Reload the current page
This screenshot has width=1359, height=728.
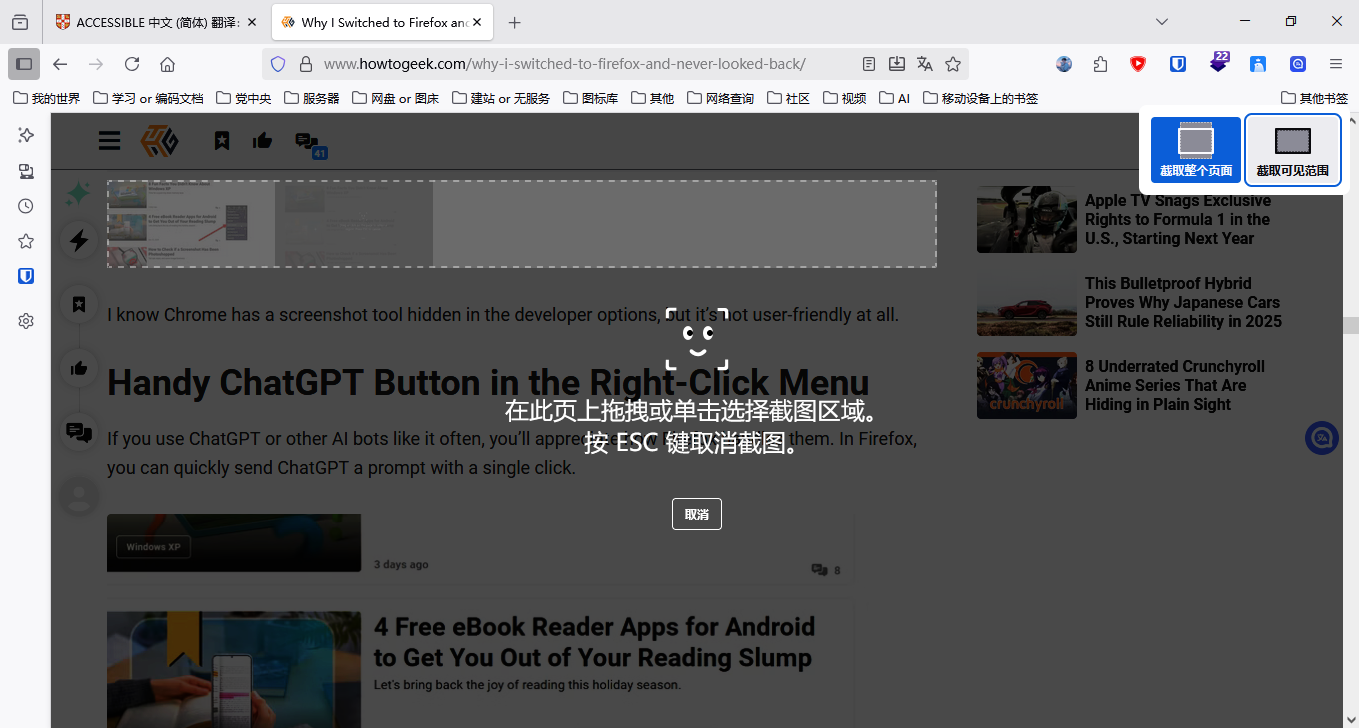(132, 64)
